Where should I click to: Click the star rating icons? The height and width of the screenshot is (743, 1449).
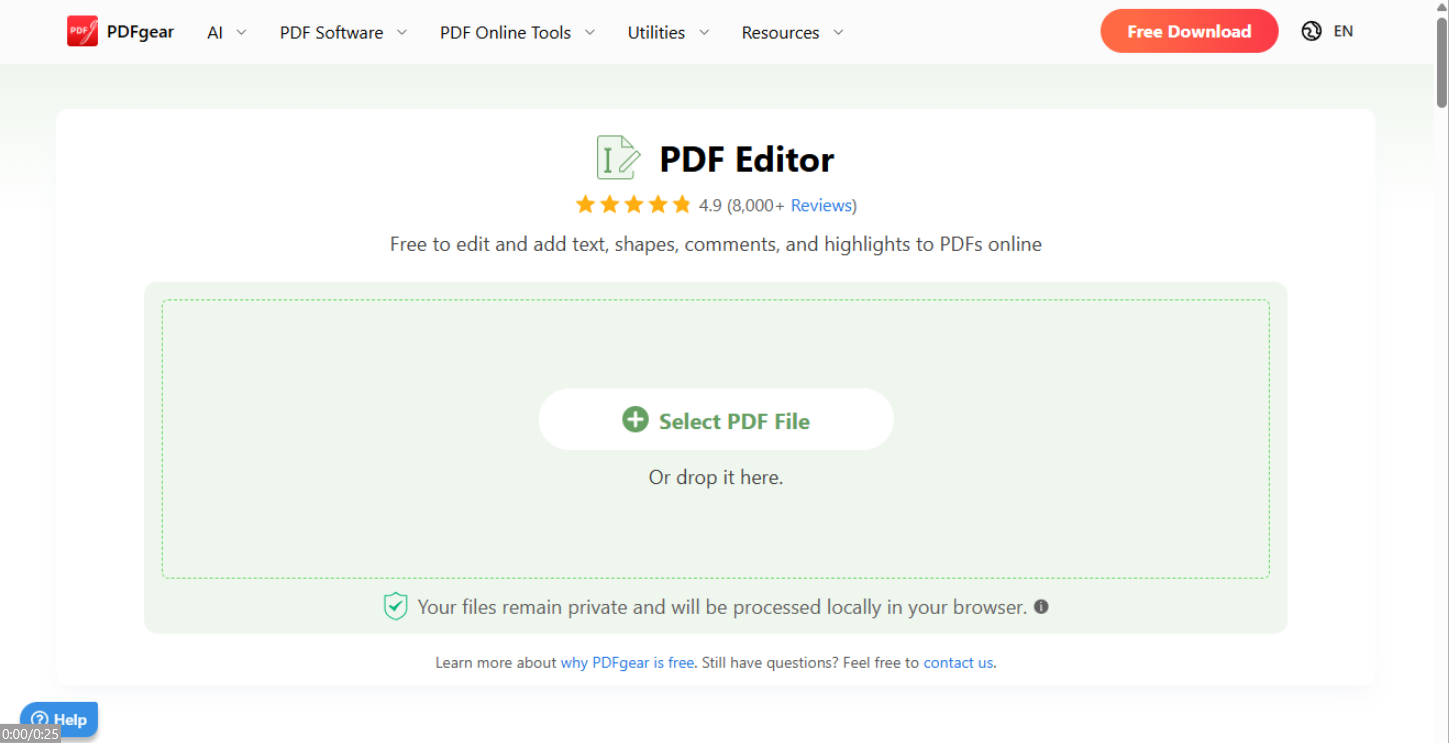pyautogui.click(x=633, y=205)
